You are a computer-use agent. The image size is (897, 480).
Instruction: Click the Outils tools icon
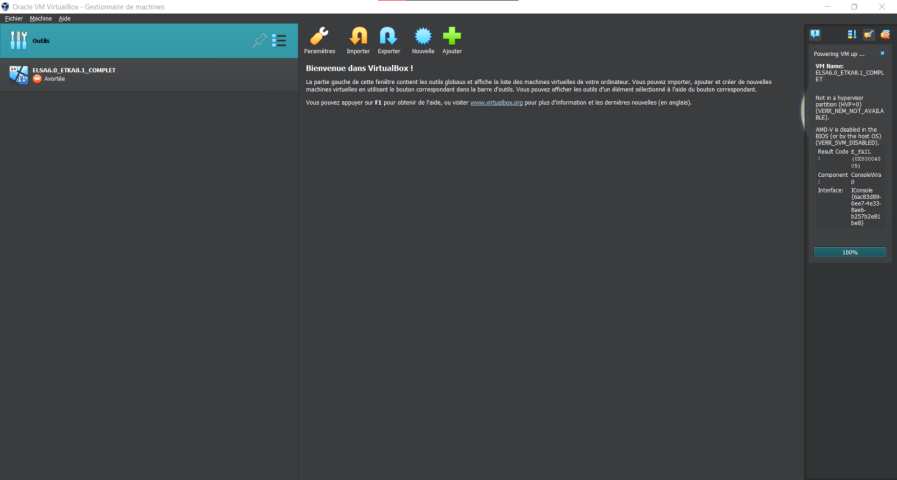pos(18,41)
